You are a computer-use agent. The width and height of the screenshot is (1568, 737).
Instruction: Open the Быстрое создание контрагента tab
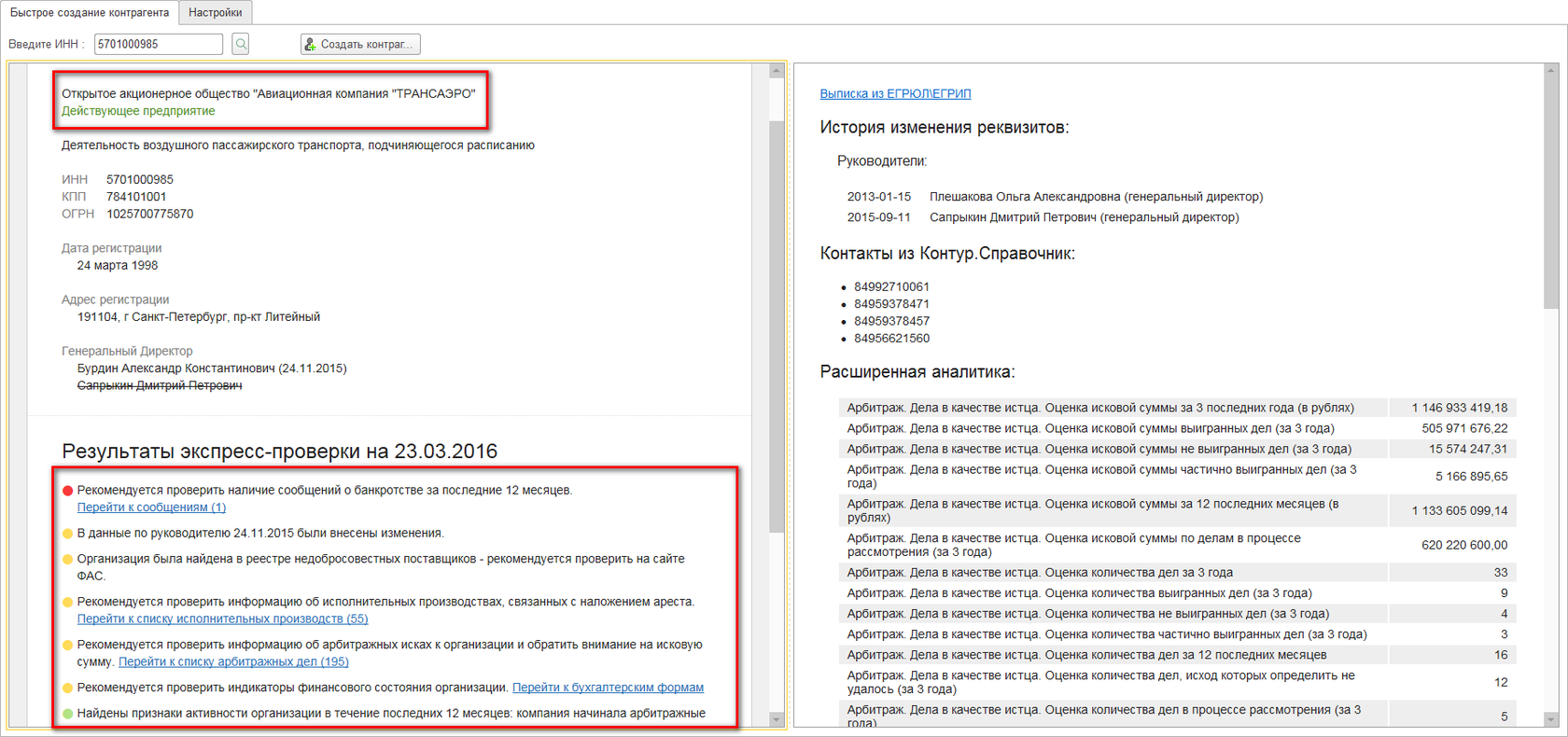pyautogui.click(x=90, y=12)
